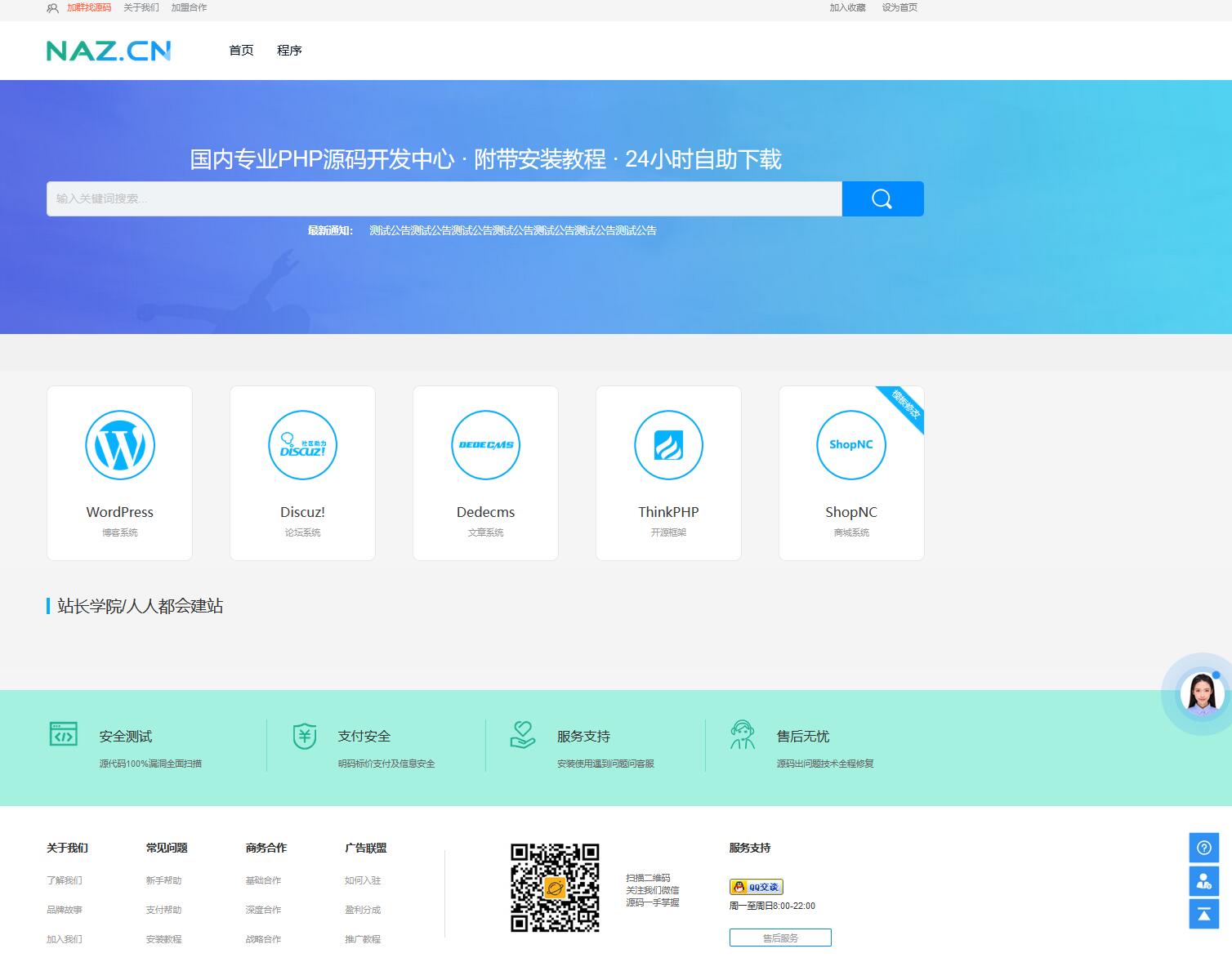This screenshot has height=971, width=1232.
Task: Click the user group icon in top bar
Action: 52,8
